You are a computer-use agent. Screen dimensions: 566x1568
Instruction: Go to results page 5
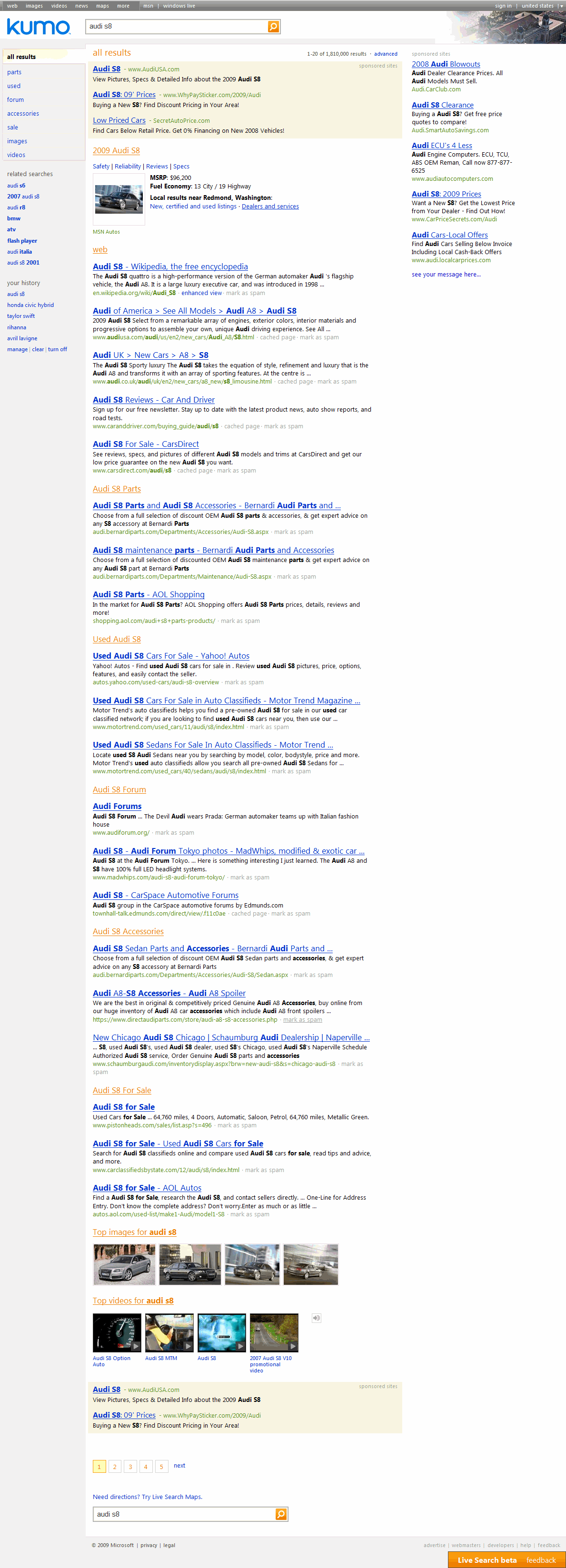tap(161, 1467)
